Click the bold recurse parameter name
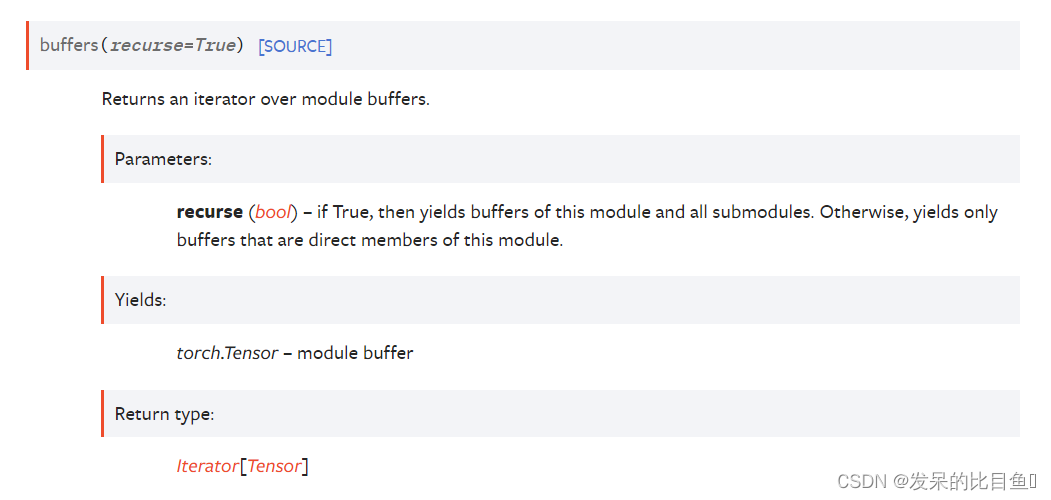 tap(210, 212)
